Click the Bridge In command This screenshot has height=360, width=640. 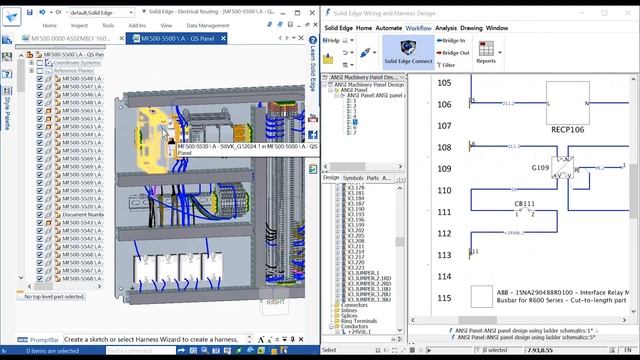451,40
